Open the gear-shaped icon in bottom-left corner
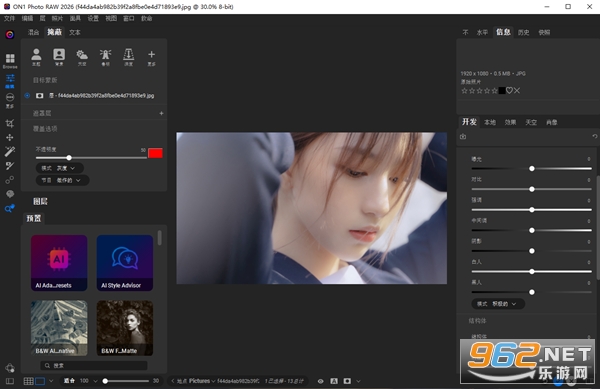This screenshot has height=389, width=600. coord(10,368)
